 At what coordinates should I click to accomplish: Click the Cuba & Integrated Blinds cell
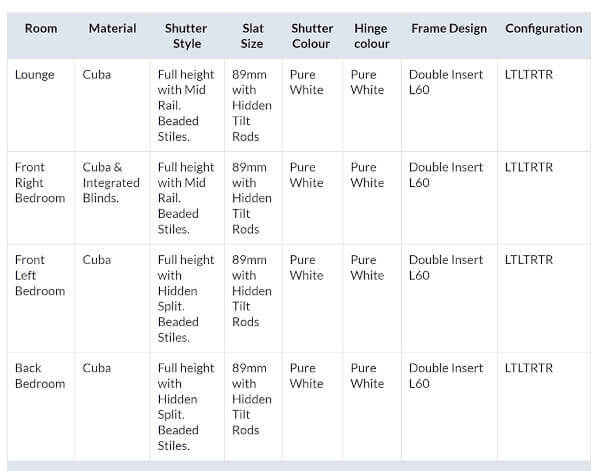click(111, 182)
